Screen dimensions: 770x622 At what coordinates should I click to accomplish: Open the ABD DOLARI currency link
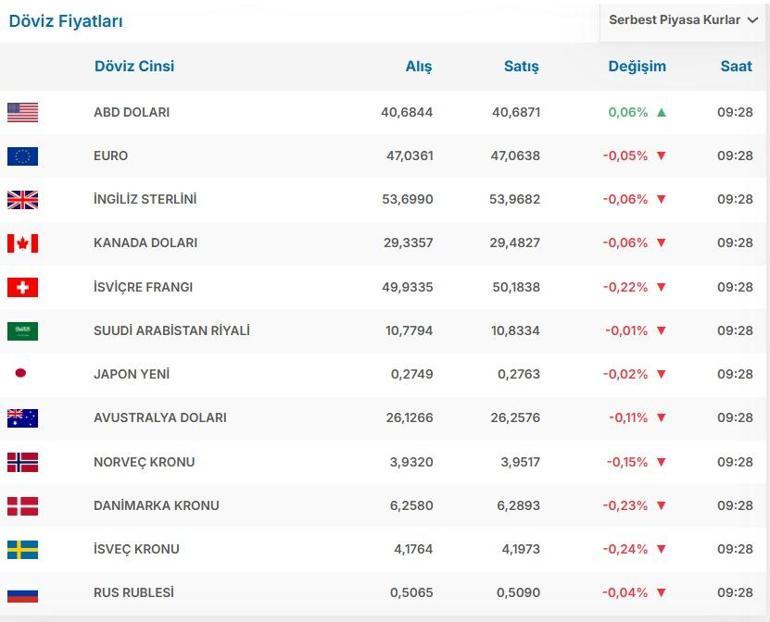coord(132,112)
